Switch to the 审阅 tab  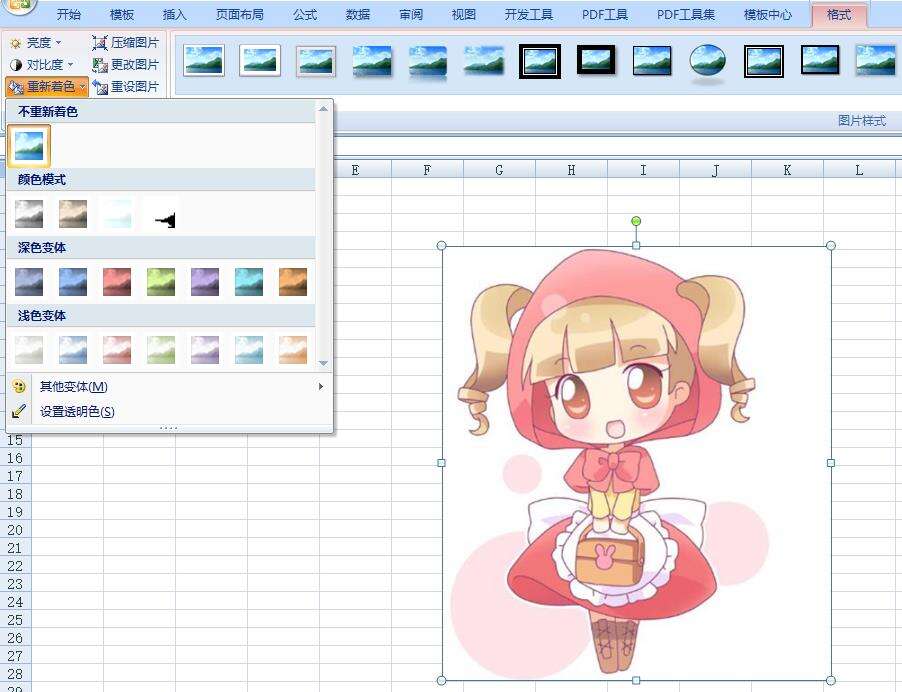pyautogui.click(x=411, y=14)
